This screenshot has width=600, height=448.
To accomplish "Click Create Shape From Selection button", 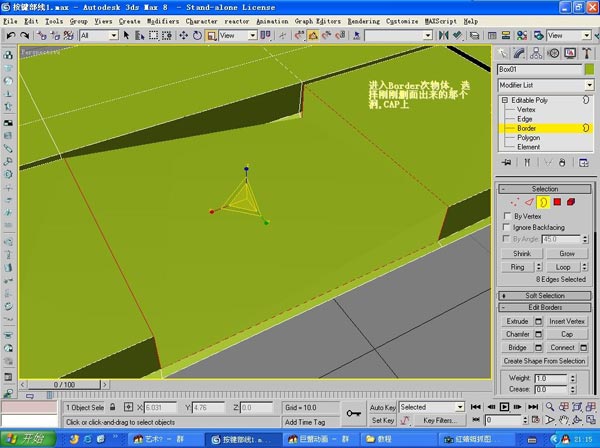I will click(545, 361).
